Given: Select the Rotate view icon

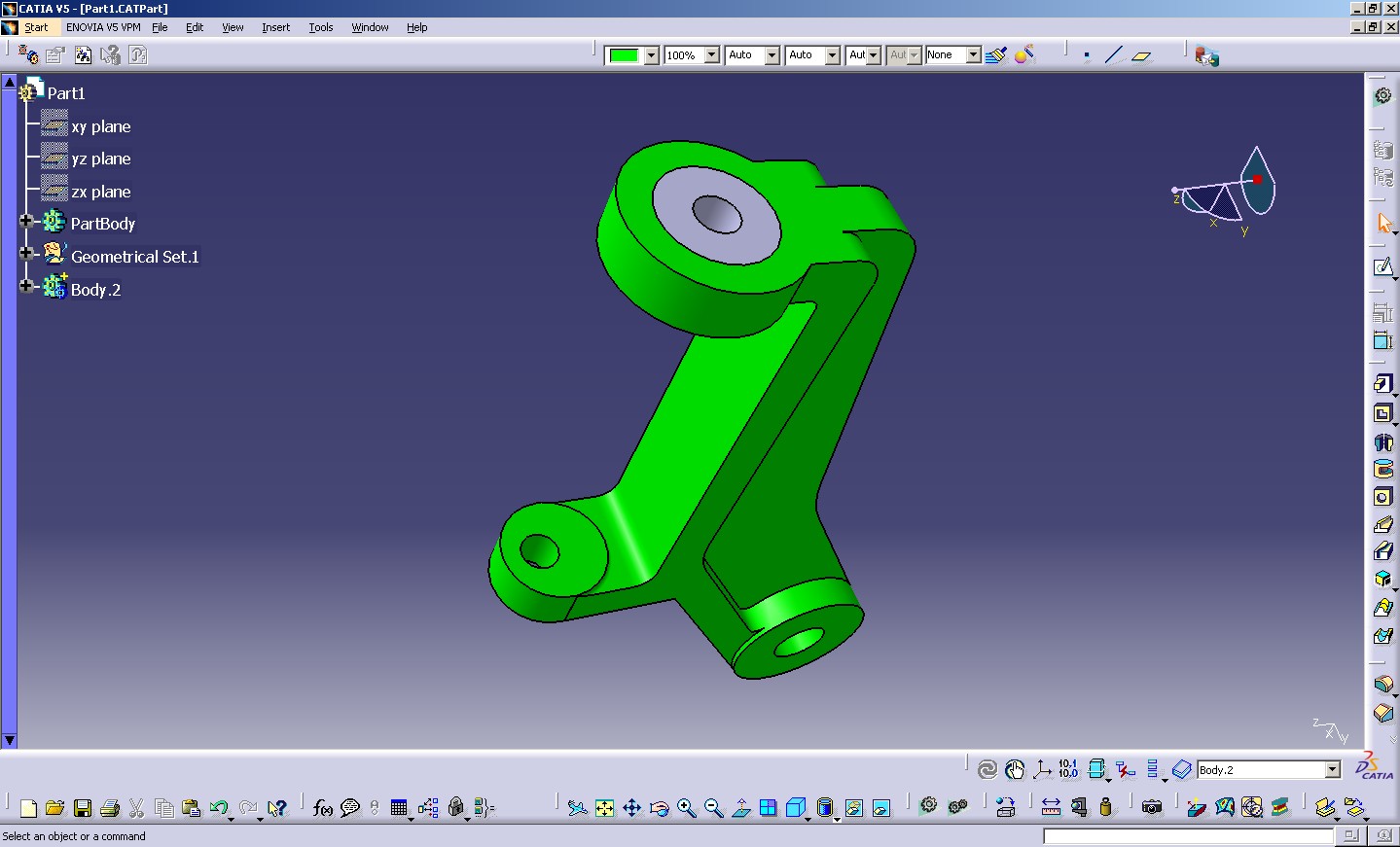Looking at the screenshot, I should point(659,808).
